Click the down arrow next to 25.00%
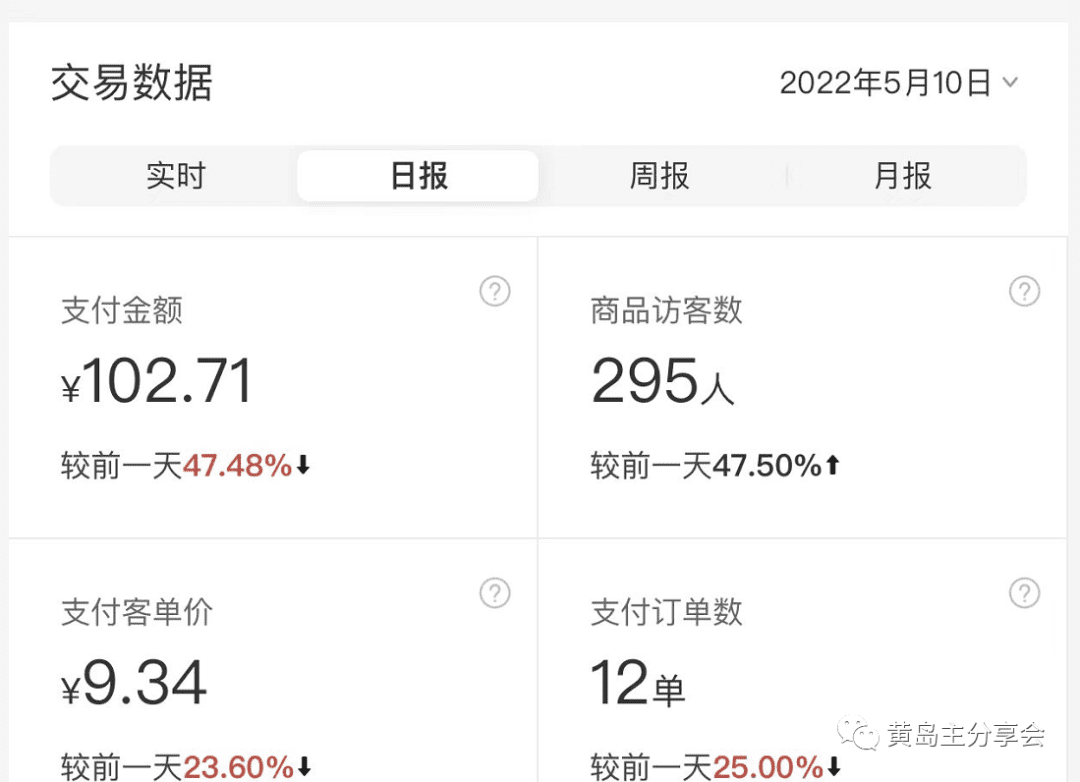The image size is (1080, 782). point(834,768)
